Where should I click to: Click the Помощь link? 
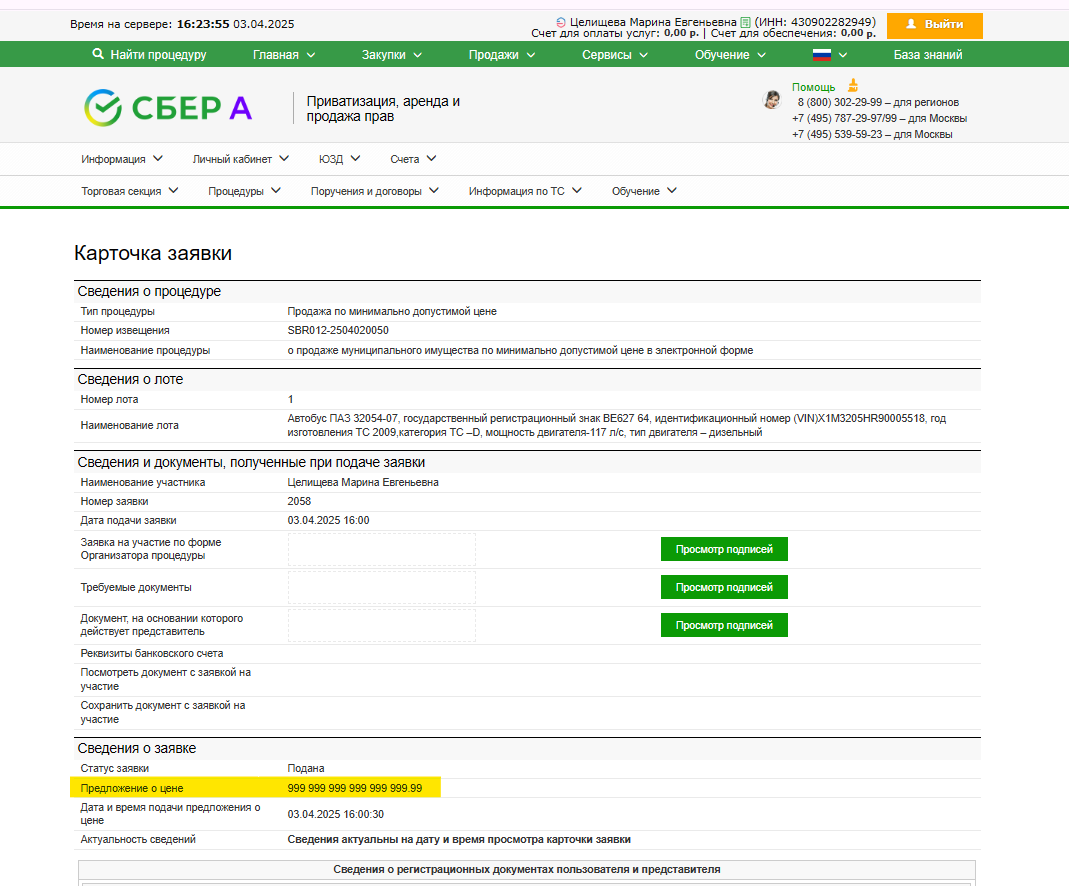click(813, 87)
